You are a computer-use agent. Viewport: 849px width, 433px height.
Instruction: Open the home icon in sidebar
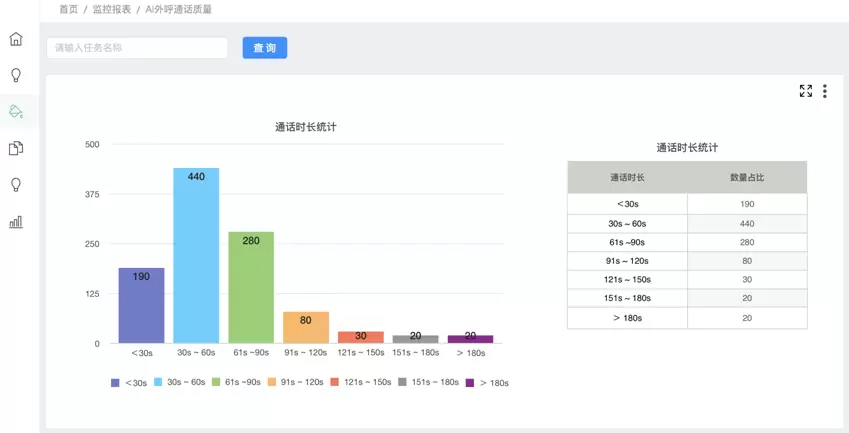pos(16,39)
